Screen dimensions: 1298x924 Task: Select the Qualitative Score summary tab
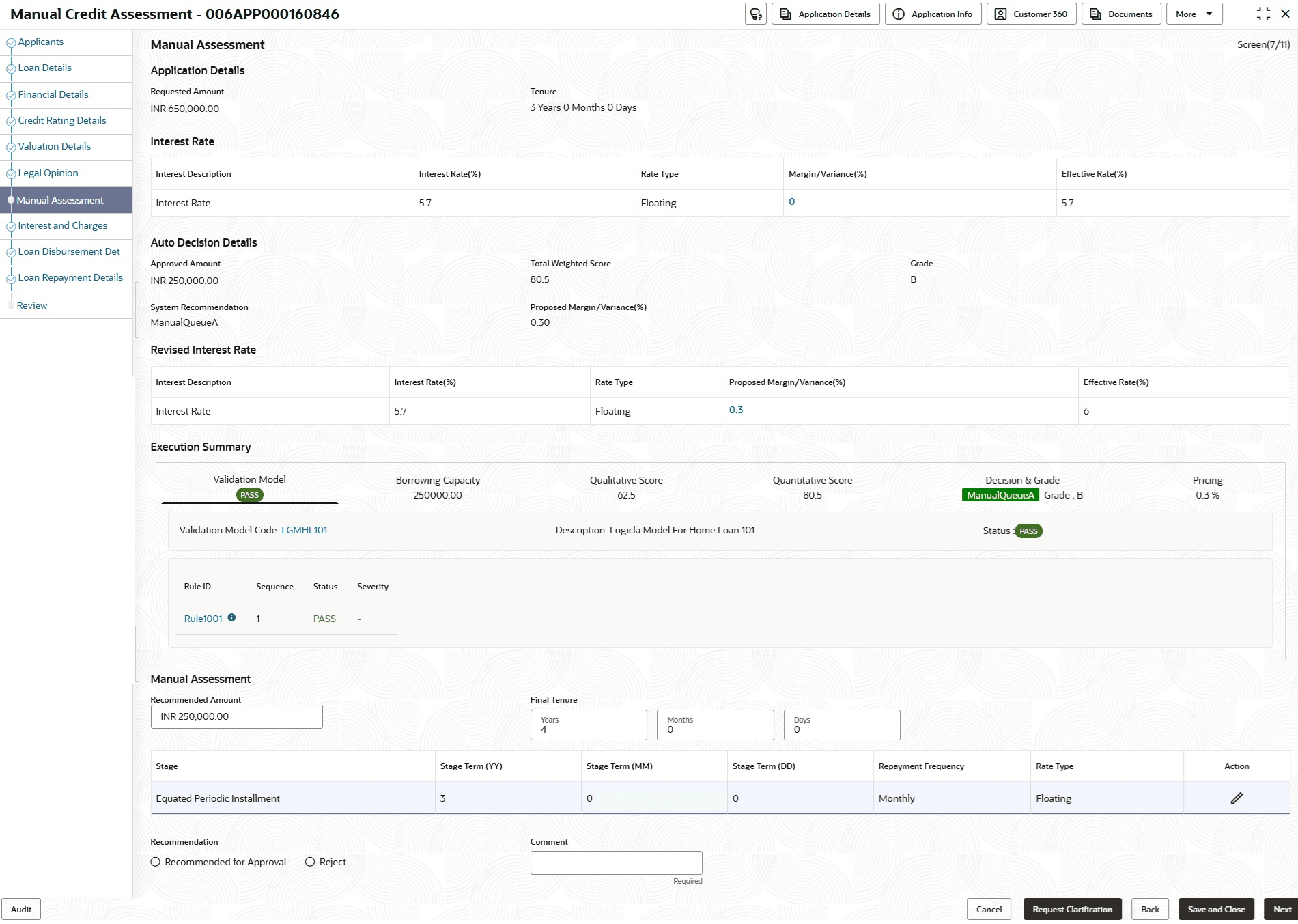pos(626,488)
